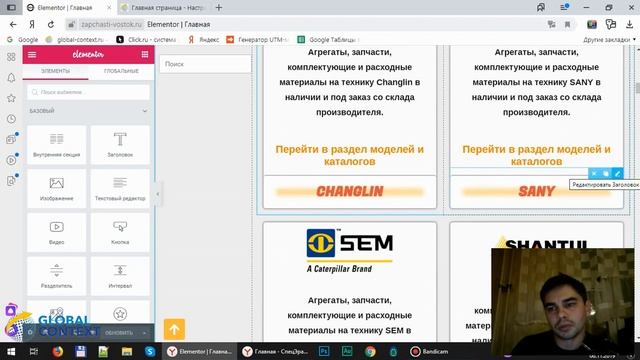Viewport: 640px width, 360px height.
Task: Open File Explorer from taskbar
Action: (x=127, y=351)
